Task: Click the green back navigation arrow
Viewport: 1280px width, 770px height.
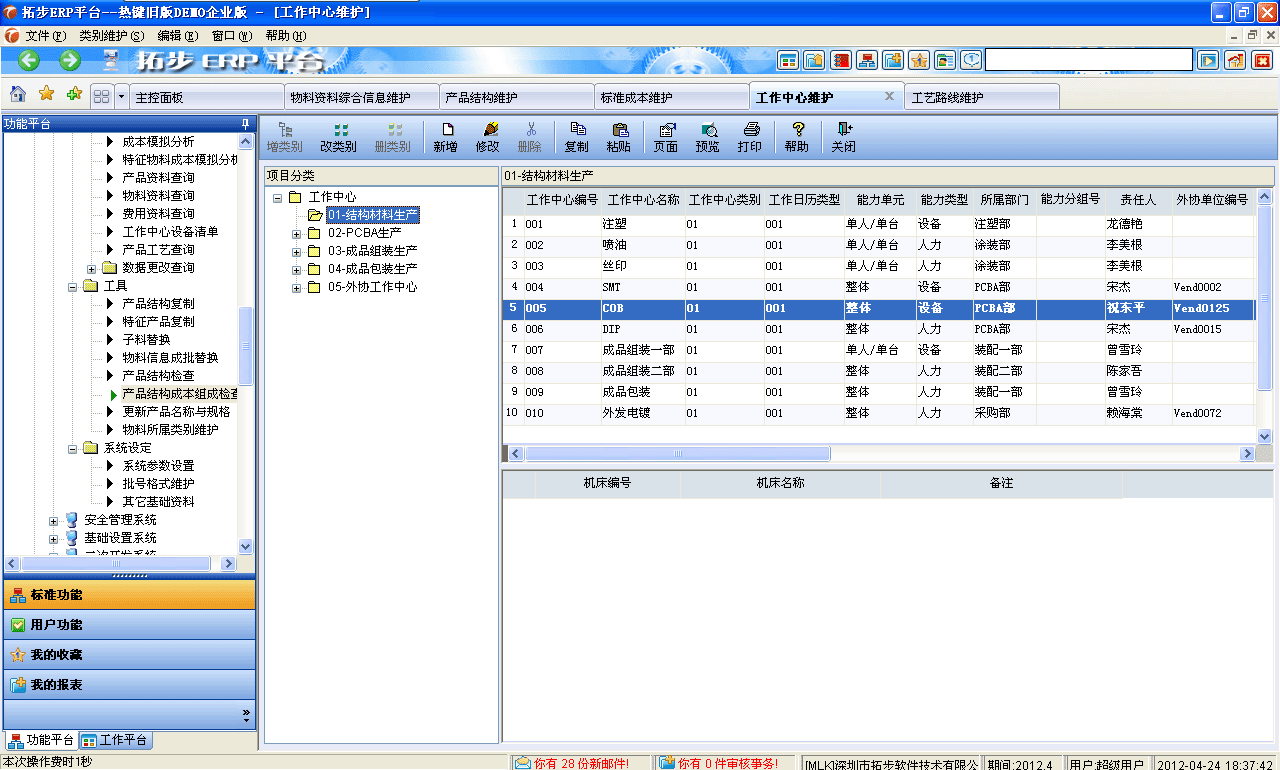Action: point(27,60)
